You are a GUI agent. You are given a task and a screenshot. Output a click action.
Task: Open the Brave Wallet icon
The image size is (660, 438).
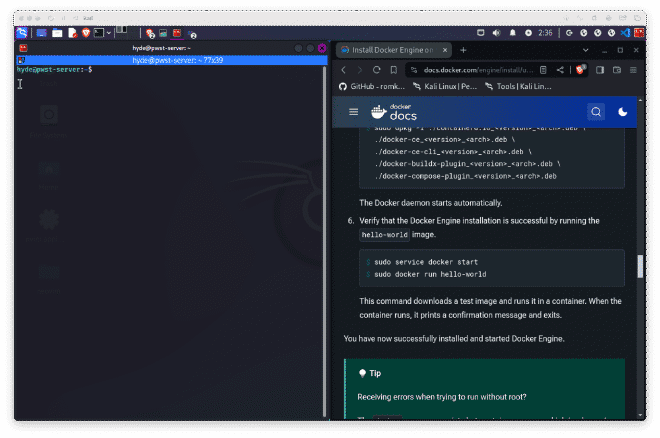[x=617, y=70]
